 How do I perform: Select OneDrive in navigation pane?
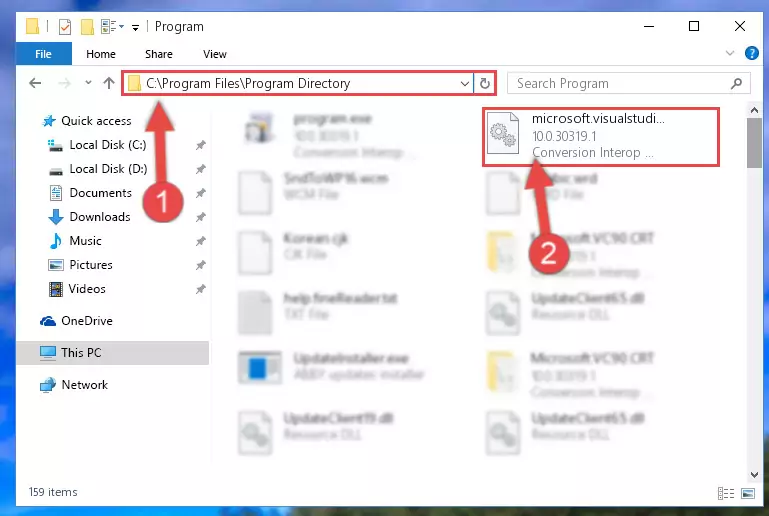click(86, 321)
